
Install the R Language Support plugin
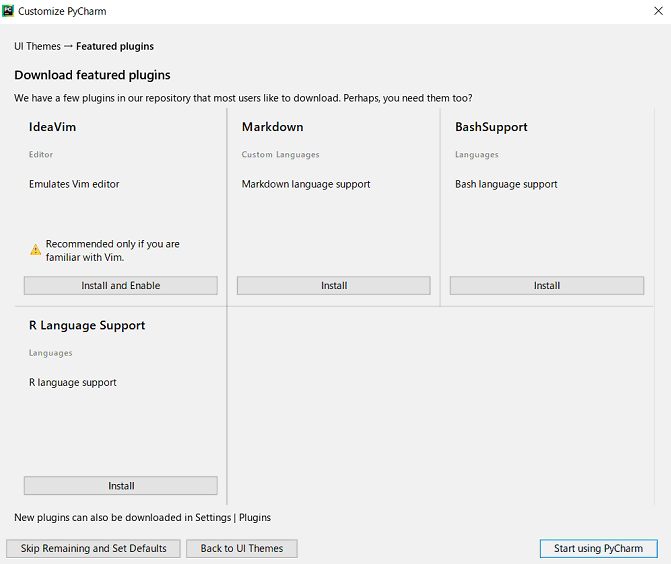coord(120,486)
